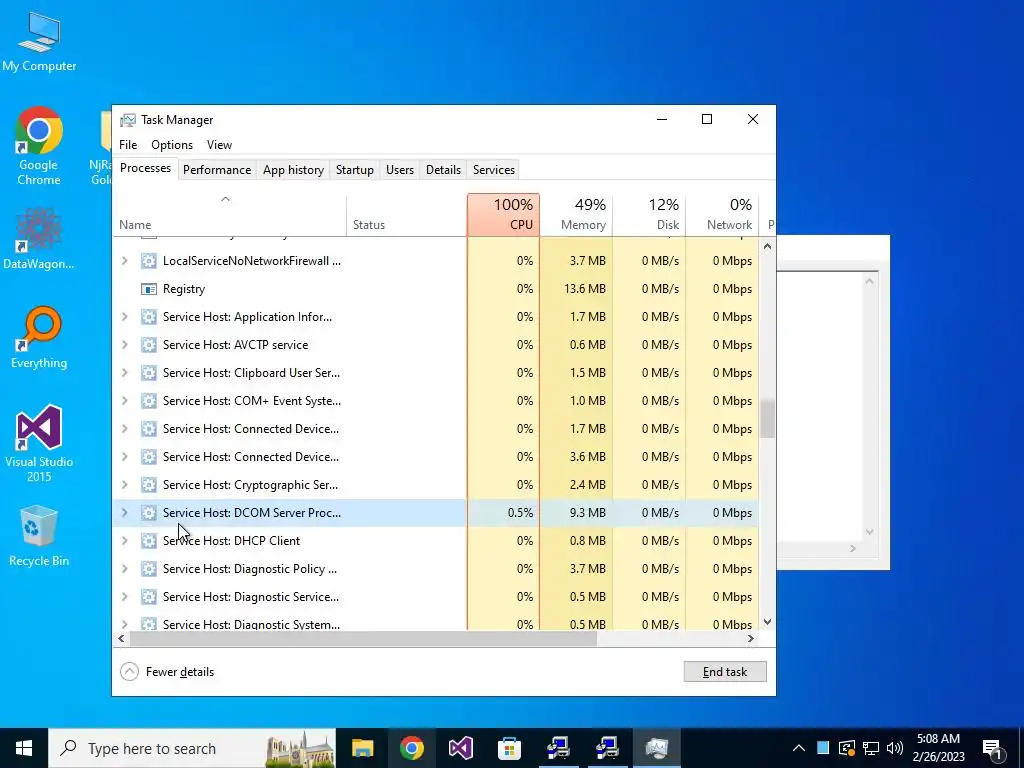Switch to the Services tab
This screenshot has height=768, width=1024.
pyautogui.click(x=494, y=170)
